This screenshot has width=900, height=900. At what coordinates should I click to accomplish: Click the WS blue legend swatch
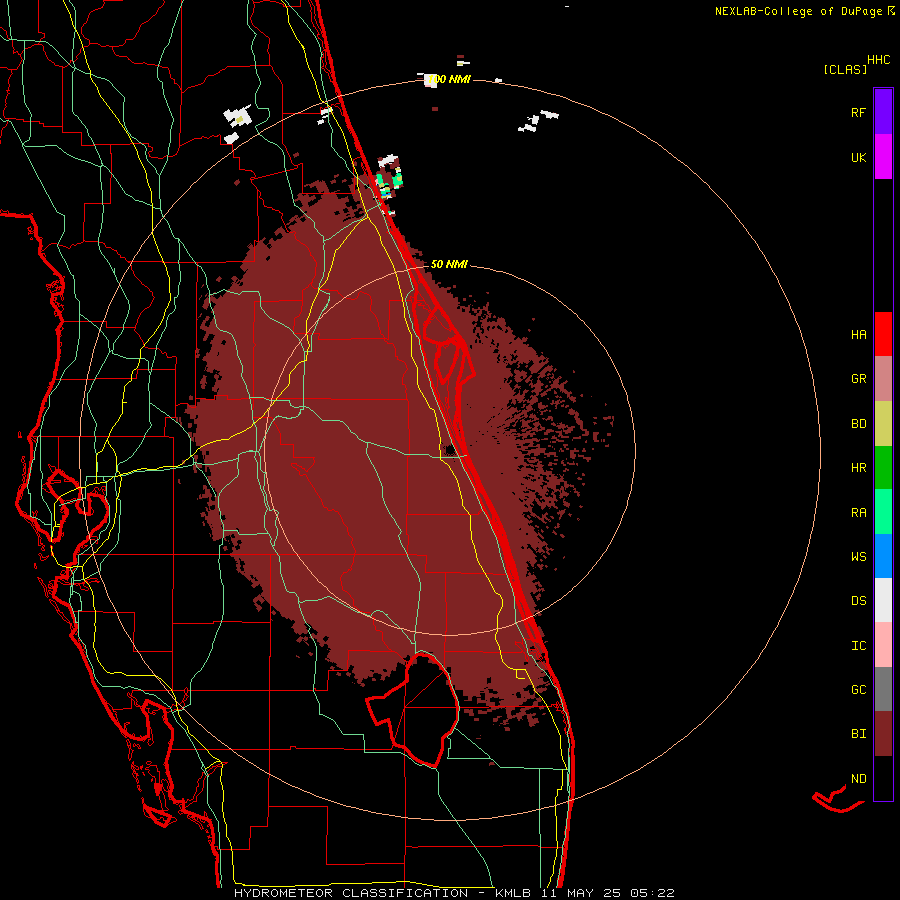coord(883,556)
